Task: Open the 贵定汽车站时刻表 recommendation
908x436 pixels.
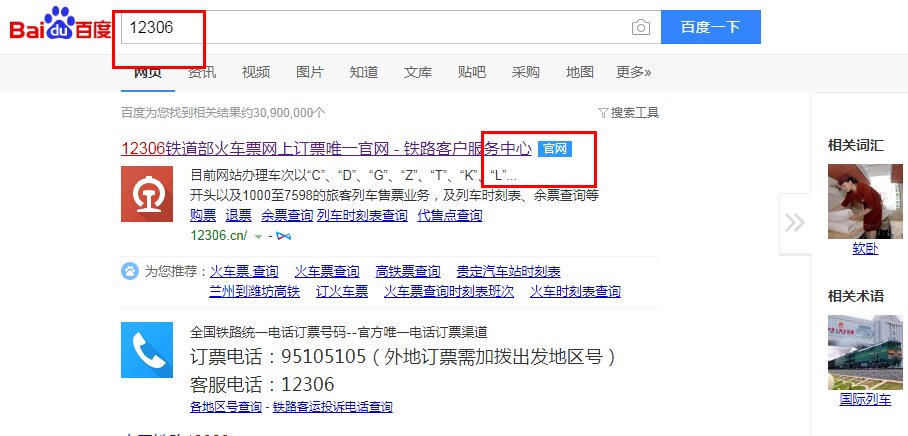Action: pos(508,272)
